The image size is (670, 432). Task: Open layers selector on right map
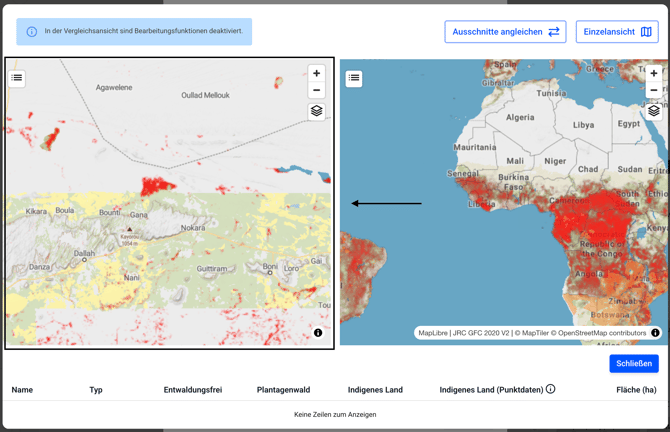653,111
